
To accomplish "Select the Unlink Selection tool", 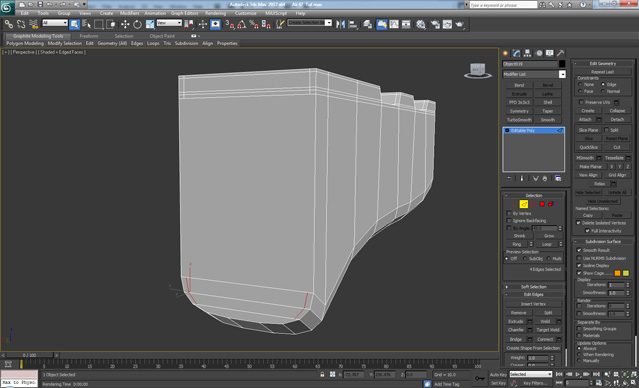I will [x=21, y=24].
